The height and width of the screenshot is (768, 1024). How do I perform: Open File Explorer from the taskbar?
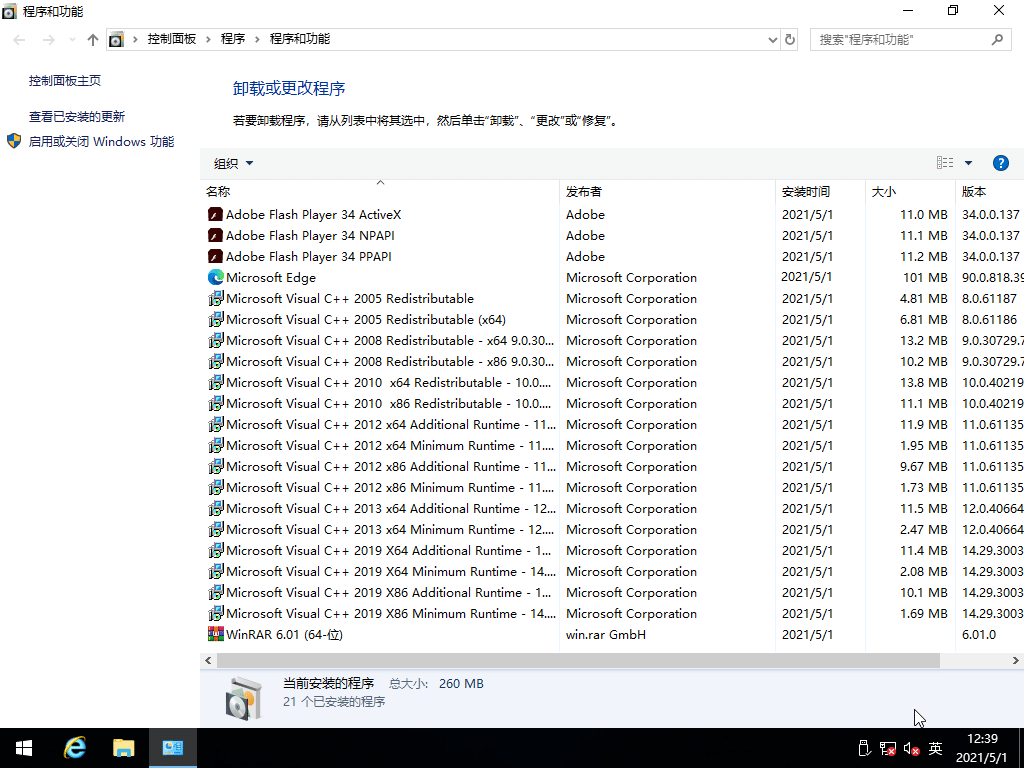coord(124,748)
